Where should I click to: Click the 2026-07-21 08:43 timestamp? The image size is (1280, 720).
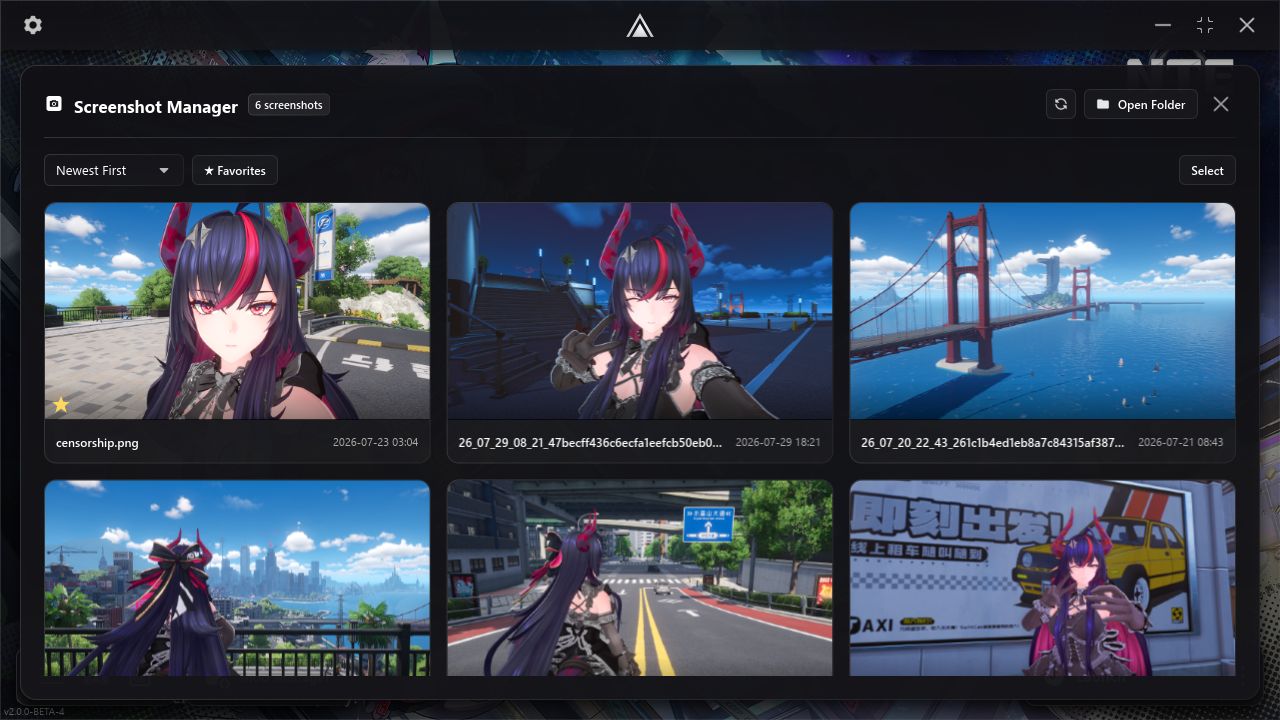pos(1181,442)
